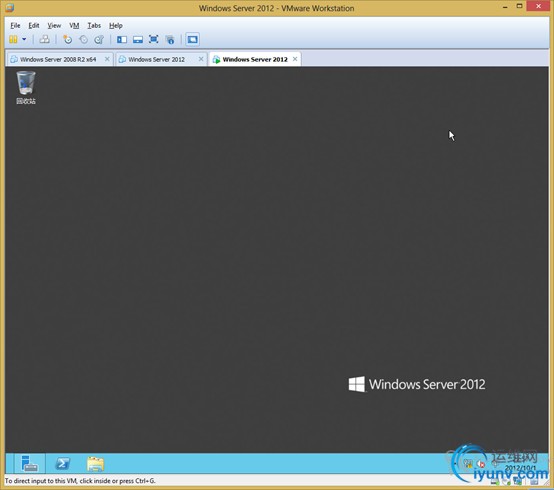Open the Help menu
The image size is (554, 490).
116,25
